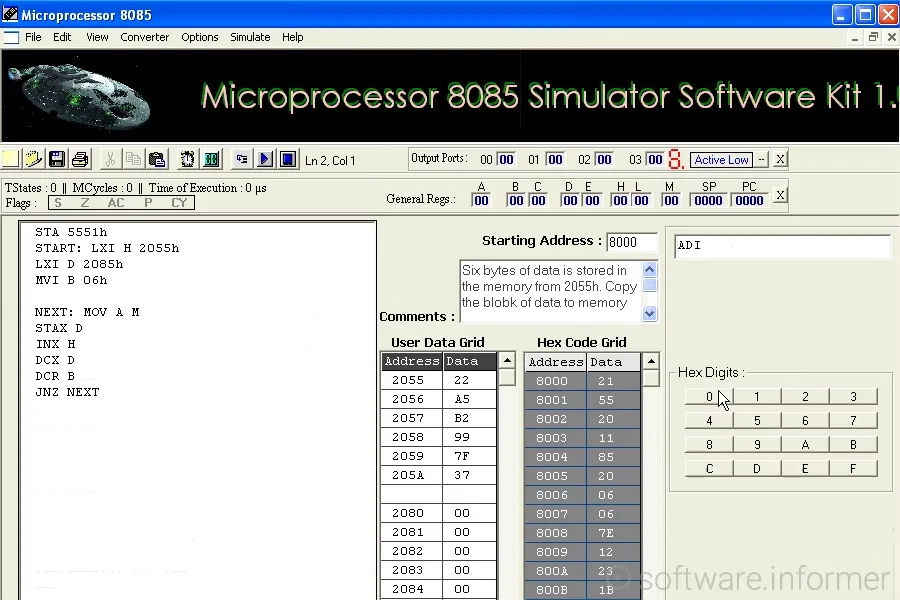
Task: Click Hex Code Grid Data column header
Action: 613,362
